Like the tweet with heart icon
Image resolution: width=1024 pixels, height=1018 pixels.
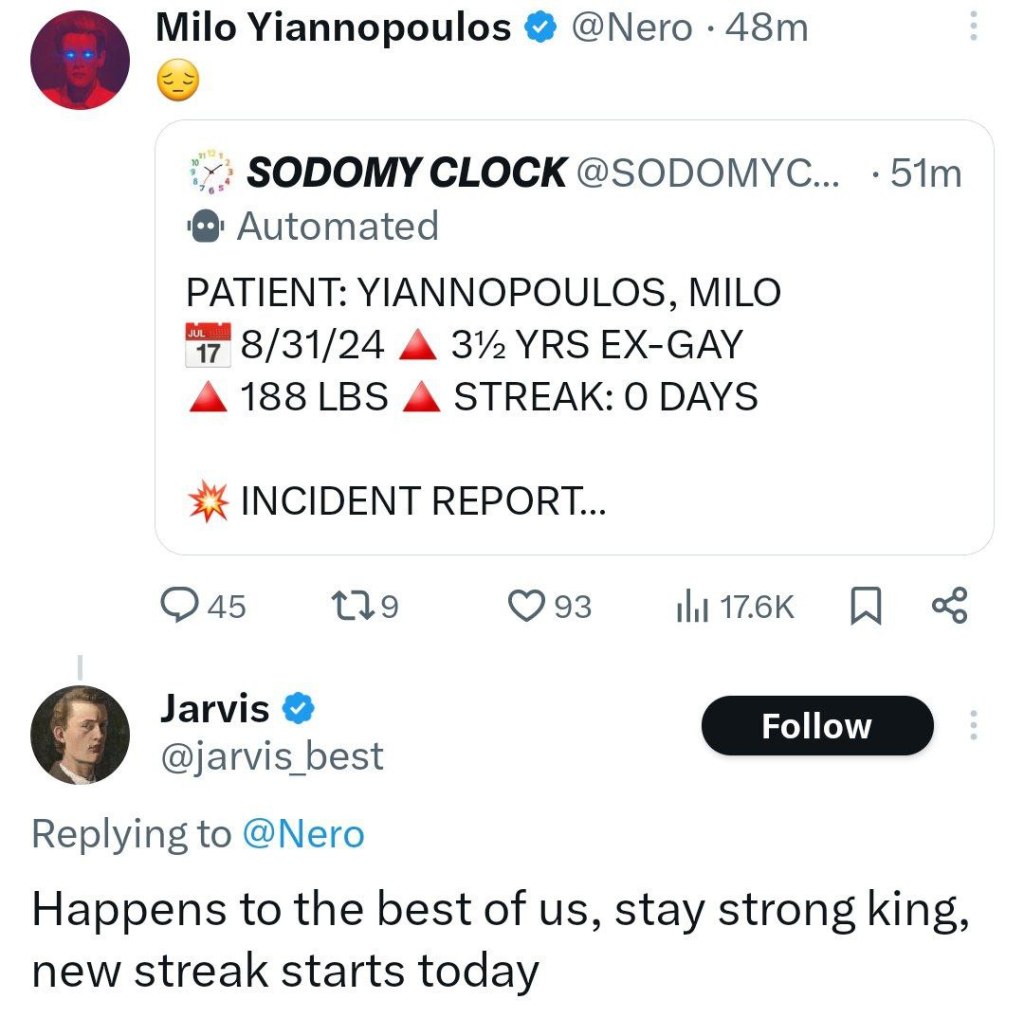click(525, 605)
